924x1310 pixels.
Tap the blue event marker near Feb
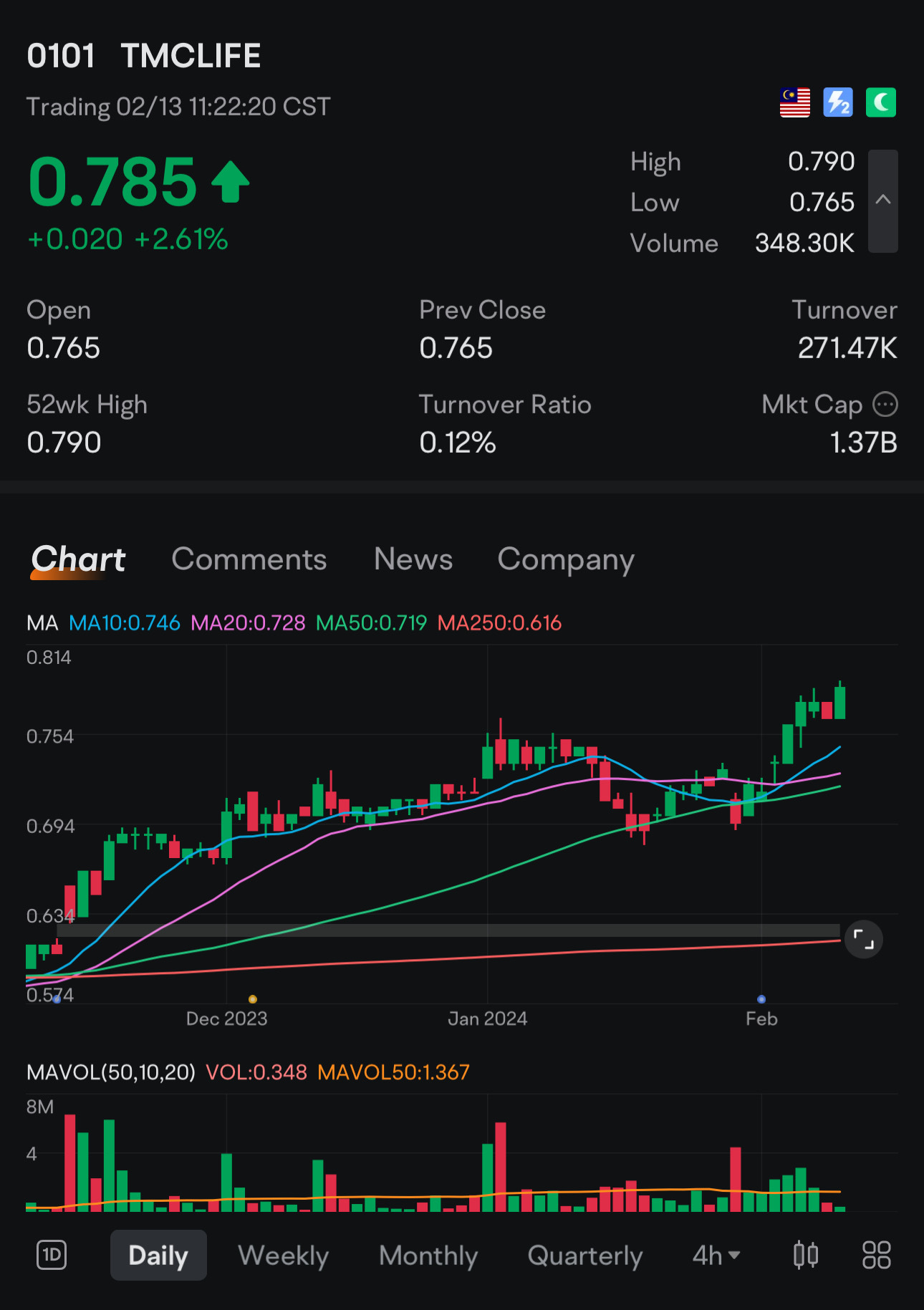(x=761, y=999)
